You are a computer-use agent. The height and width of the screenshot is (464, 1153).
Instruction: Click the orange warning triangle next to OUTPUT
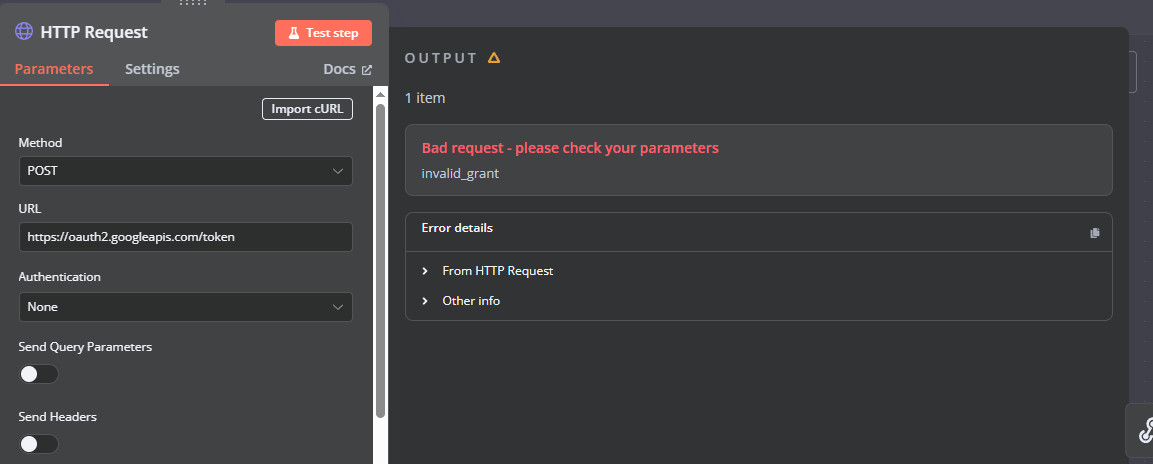pyautogui.click(x=494, y=57)
